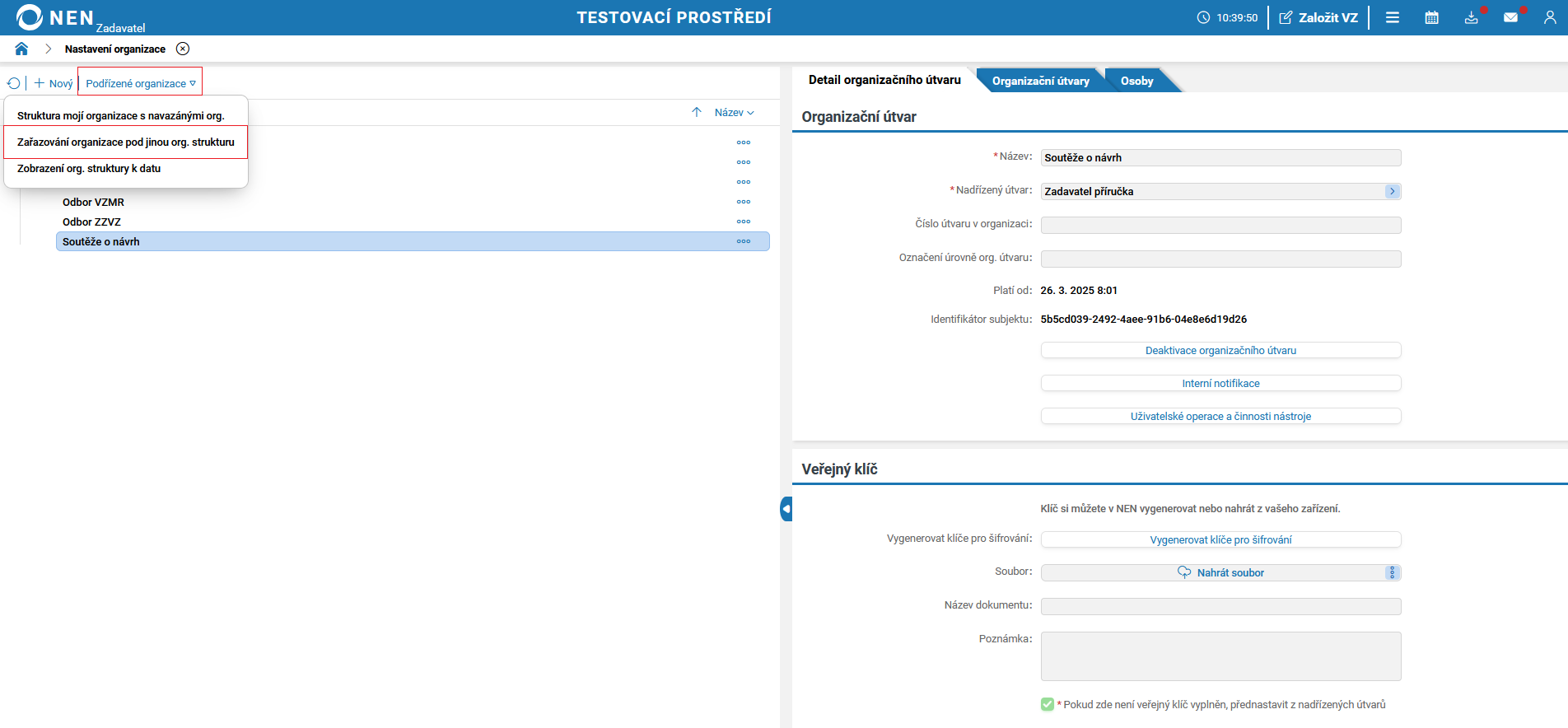Screen dimensions: 1568x728
Task: Click Vygenerovat klíče pro šifrování button
Action: click(1220, 539)
